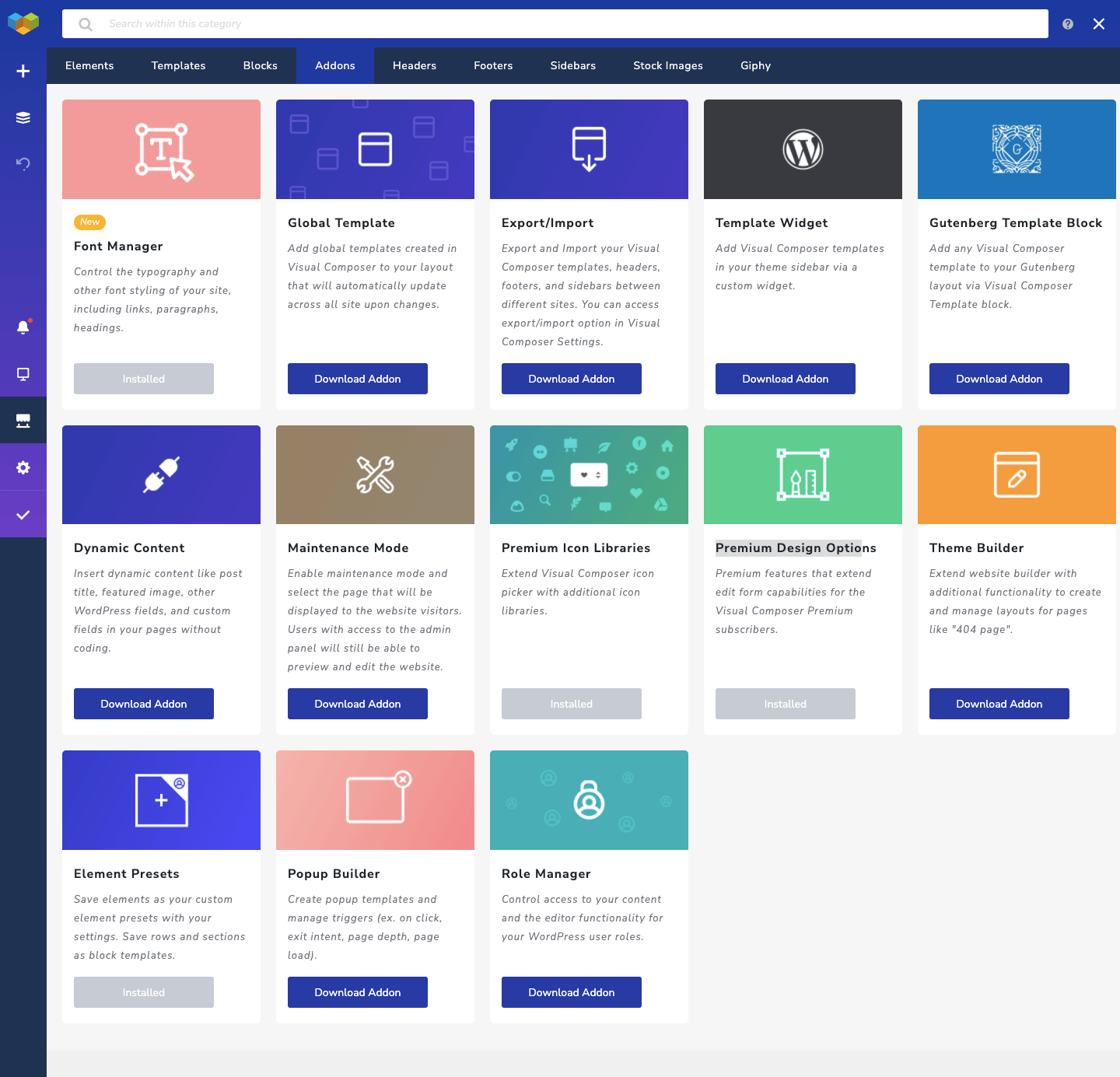Download the Dynamic Content addon
Viewport: 1120px width, 1077px height.
(x=144, y=704)
